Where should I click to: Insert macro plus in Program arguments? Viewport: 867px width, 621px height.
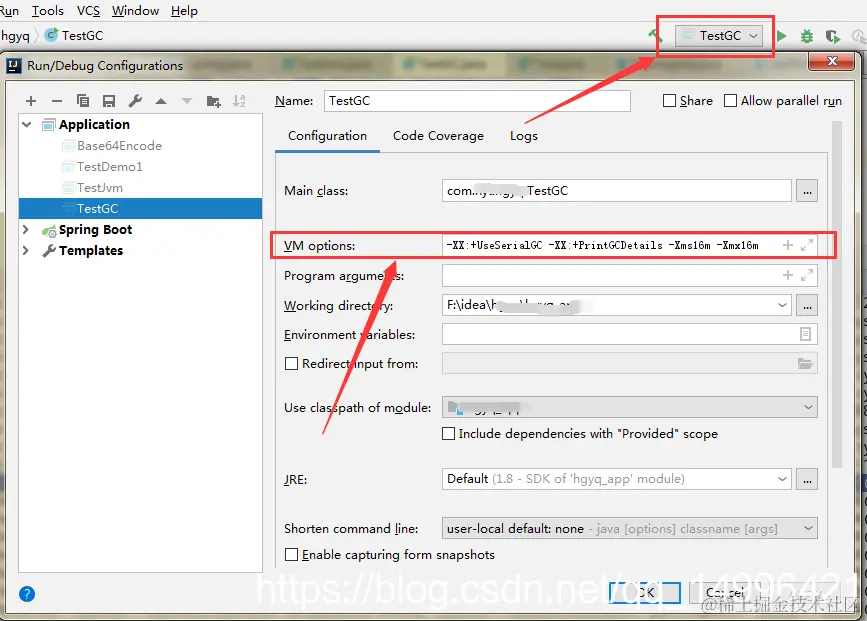788,275
